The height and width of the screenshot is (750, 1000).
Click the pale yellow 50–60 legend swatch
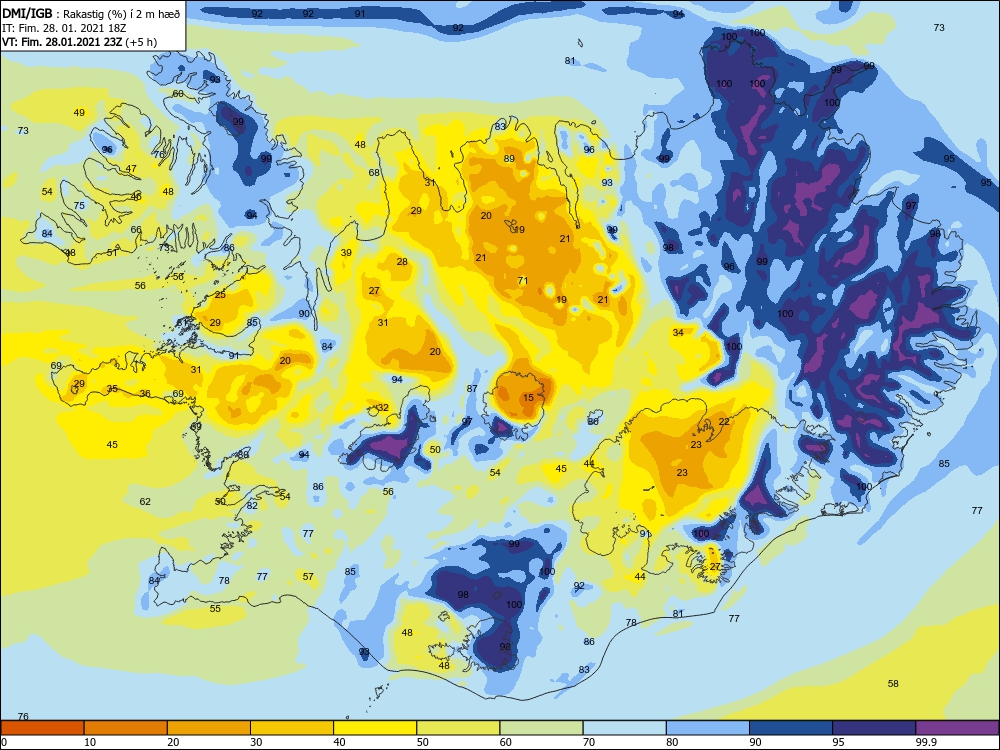458,728
